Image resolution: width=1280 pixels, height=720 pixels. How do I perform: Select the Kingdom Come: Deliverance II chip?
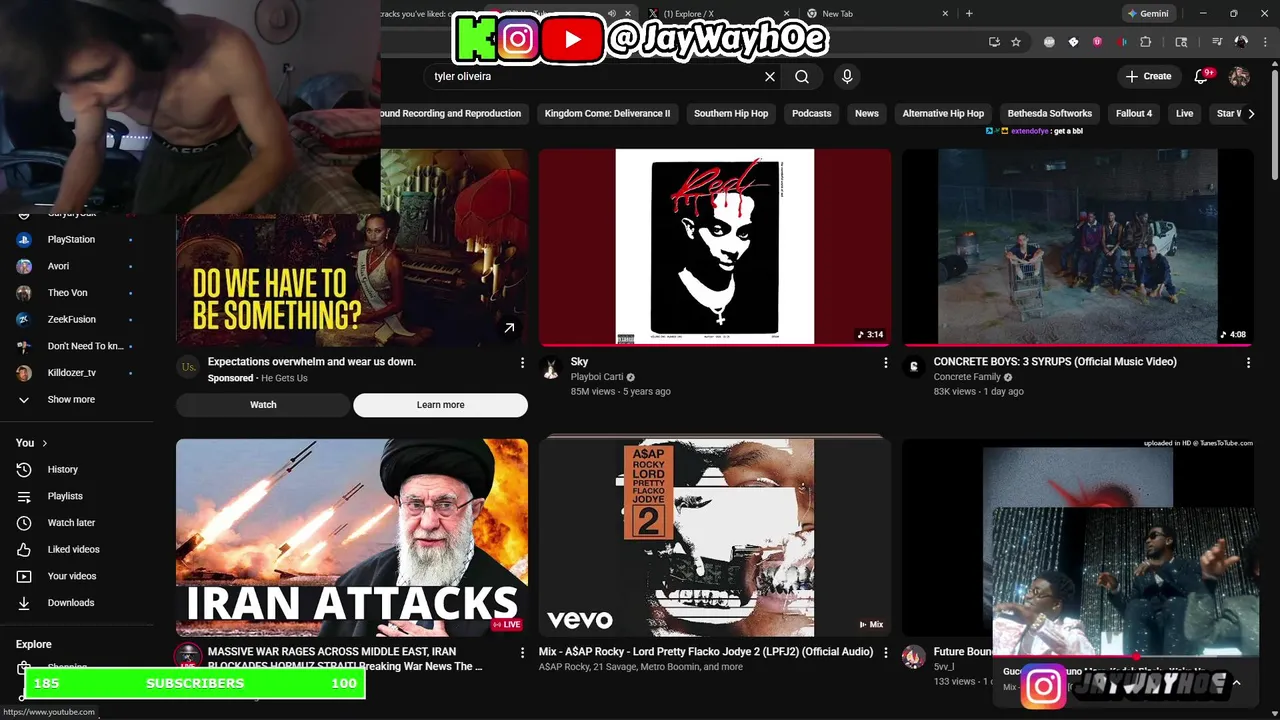pos(607,113)
